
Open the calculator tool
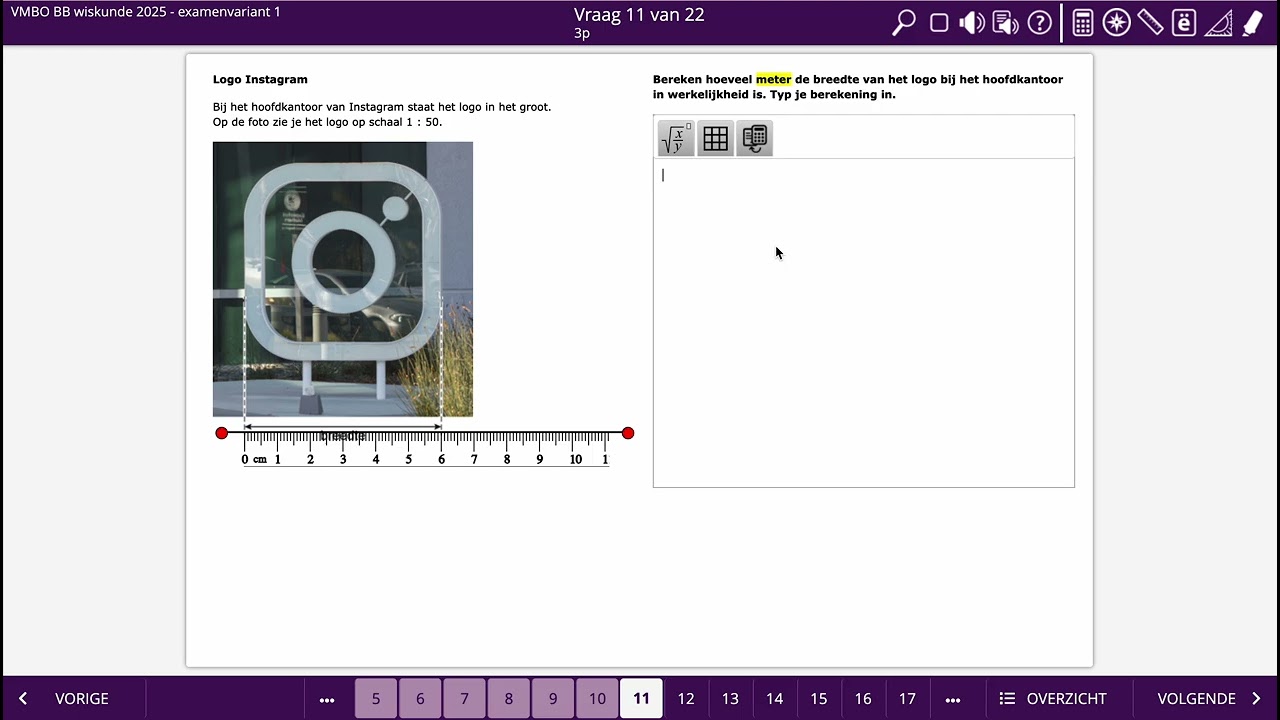coord(1083,23)
